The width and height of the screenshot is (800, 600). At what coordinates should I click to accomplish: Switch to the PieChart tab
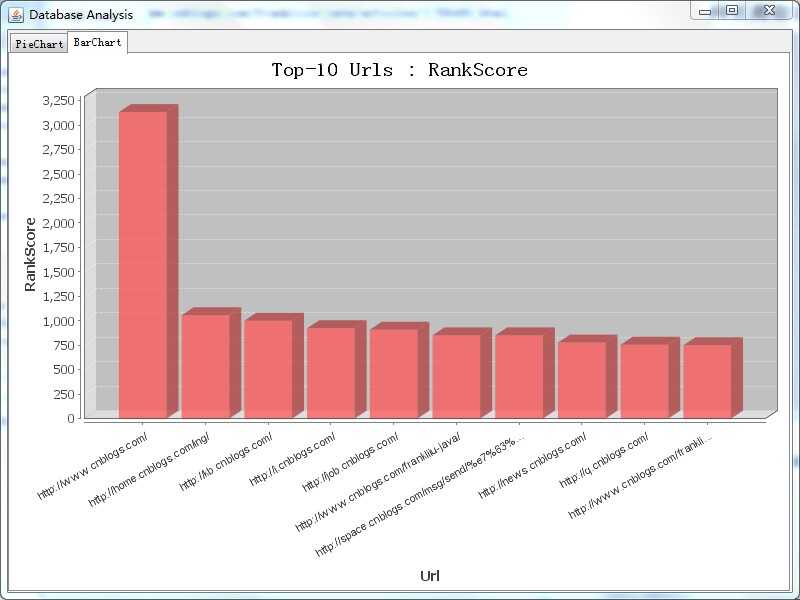point(39,44)
